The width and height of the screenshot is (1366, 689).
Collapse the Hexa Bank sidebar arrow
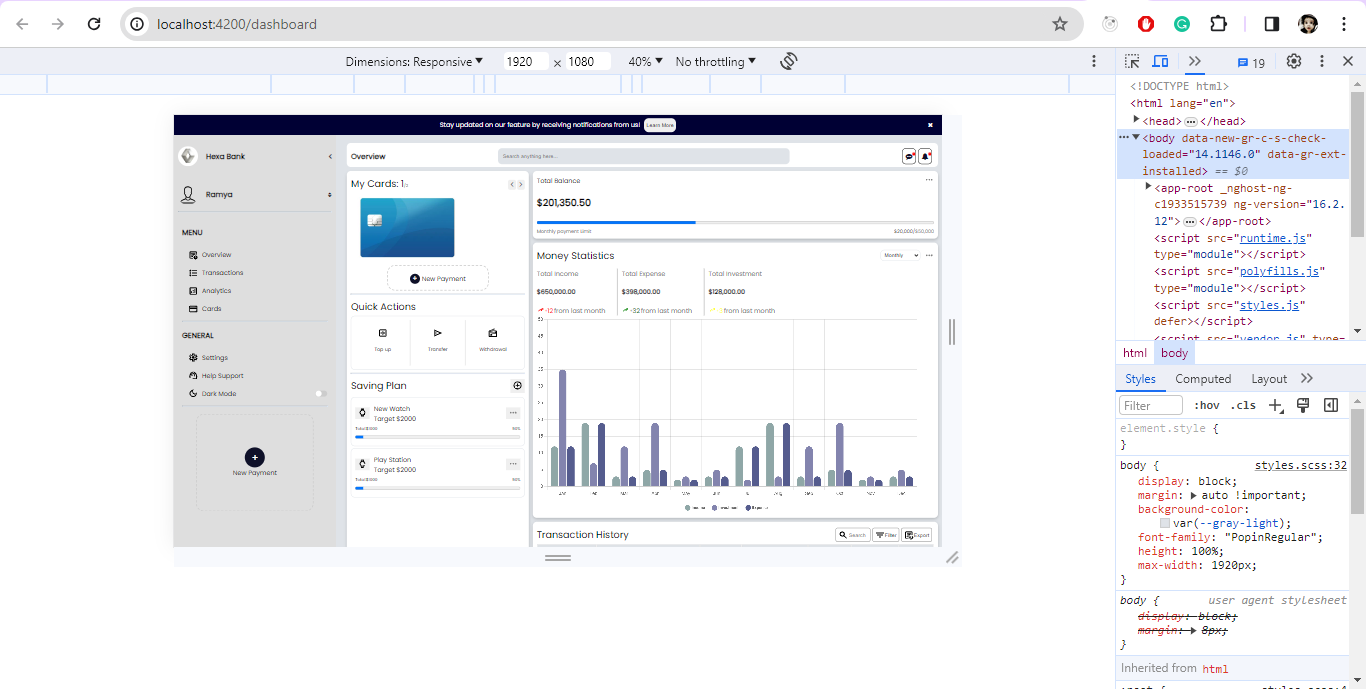(330, 156)
